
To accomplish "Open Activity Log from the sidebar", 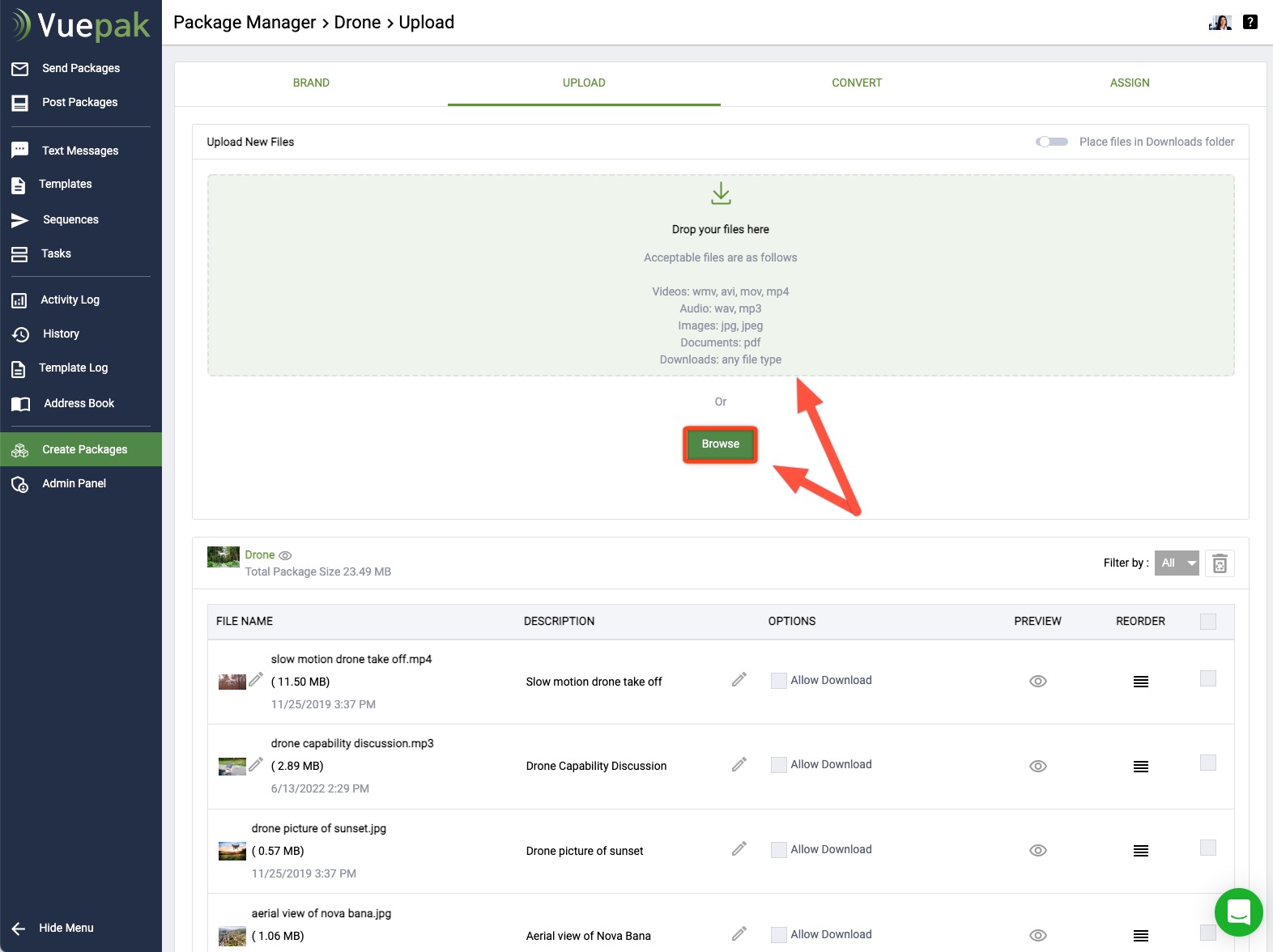I will point(70,300).
